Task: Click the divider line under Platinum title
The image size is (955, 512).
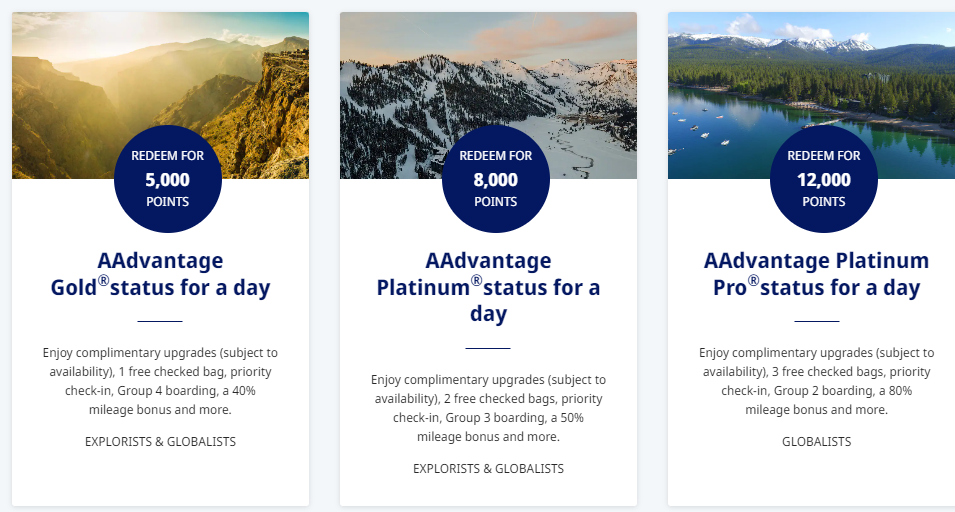Action: coord(488,348)
